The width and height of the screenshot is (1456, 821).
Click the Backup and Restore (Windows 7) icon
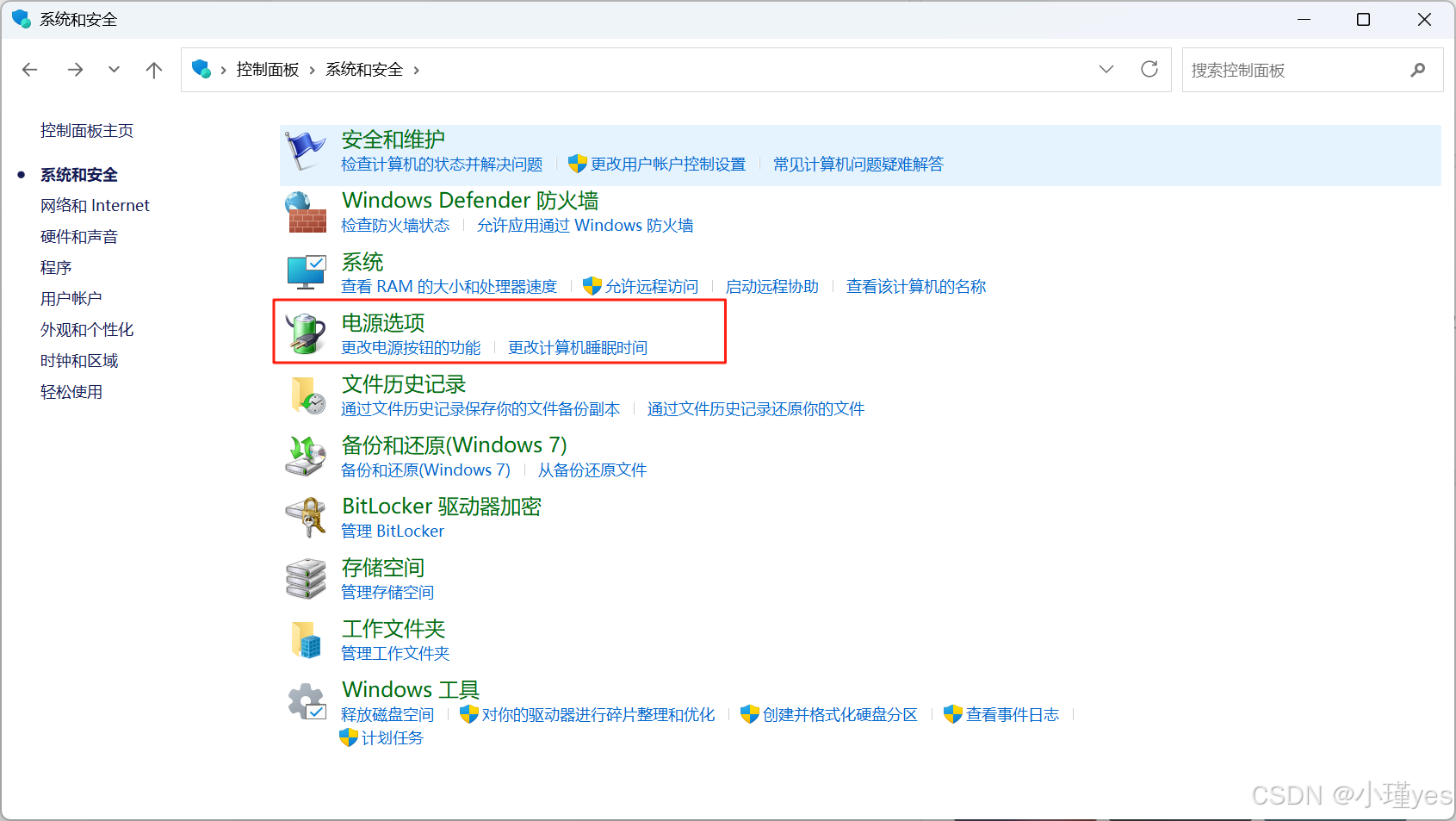(x=306, y=457)
